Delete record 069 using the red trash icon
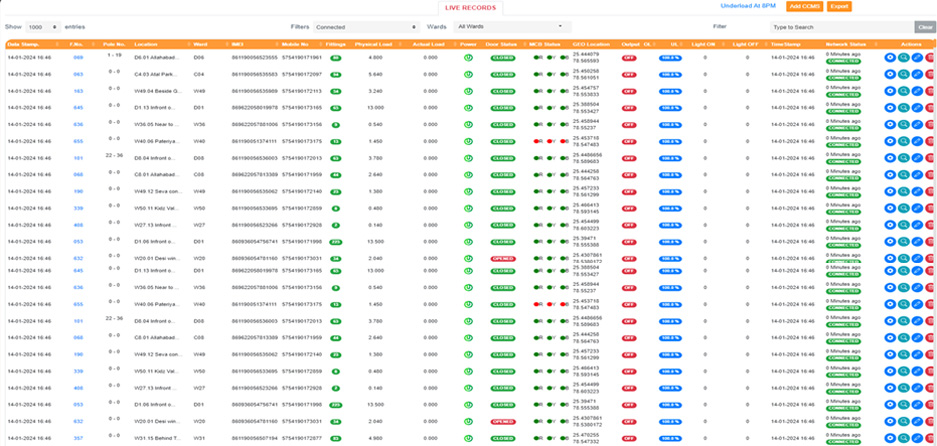Image resolution: width=937 pixels, height=446 pixels. pyautogui.click(x=930, y=57)
